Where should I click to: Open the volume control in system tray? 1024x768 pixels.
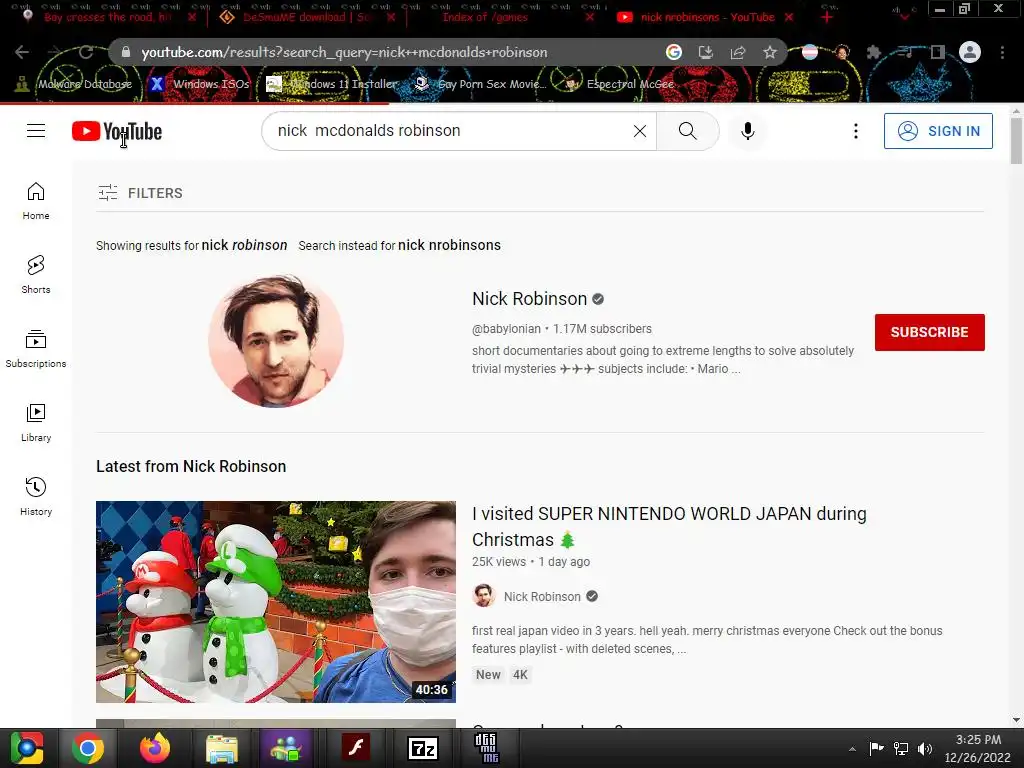pos(925,749)
